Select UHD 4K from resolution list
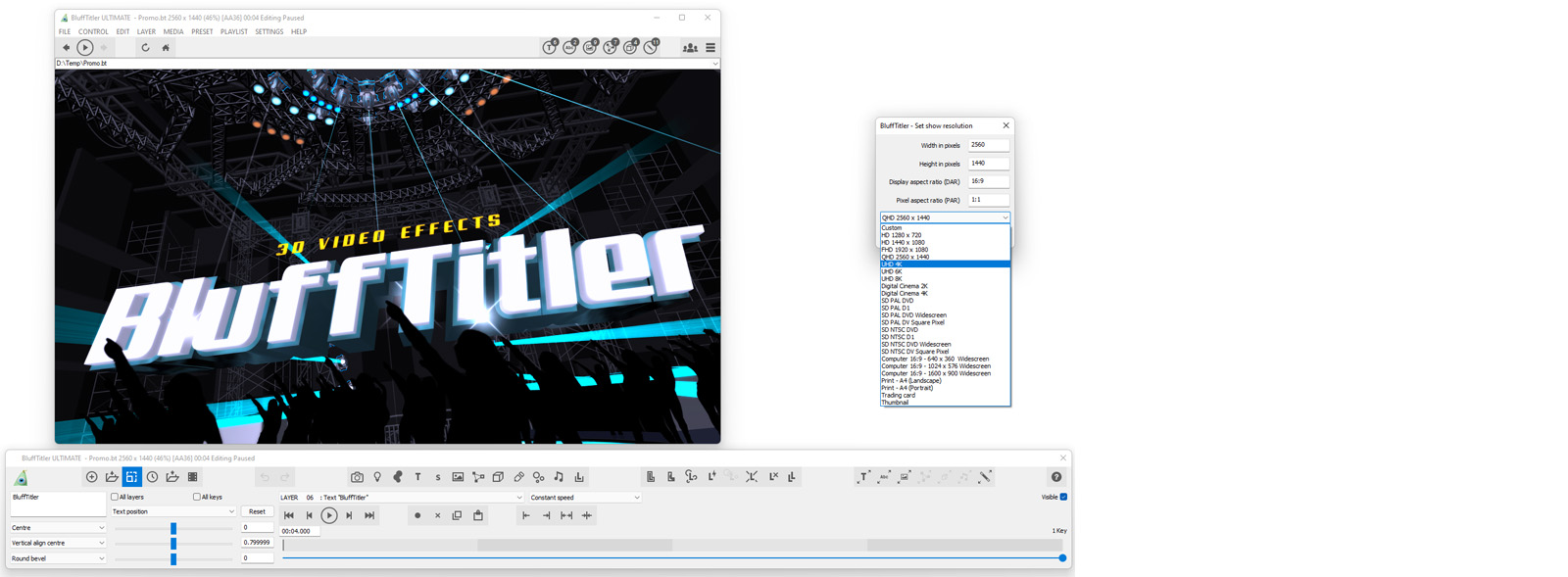Screen dimensions: 1568x577 coord(945,264)
